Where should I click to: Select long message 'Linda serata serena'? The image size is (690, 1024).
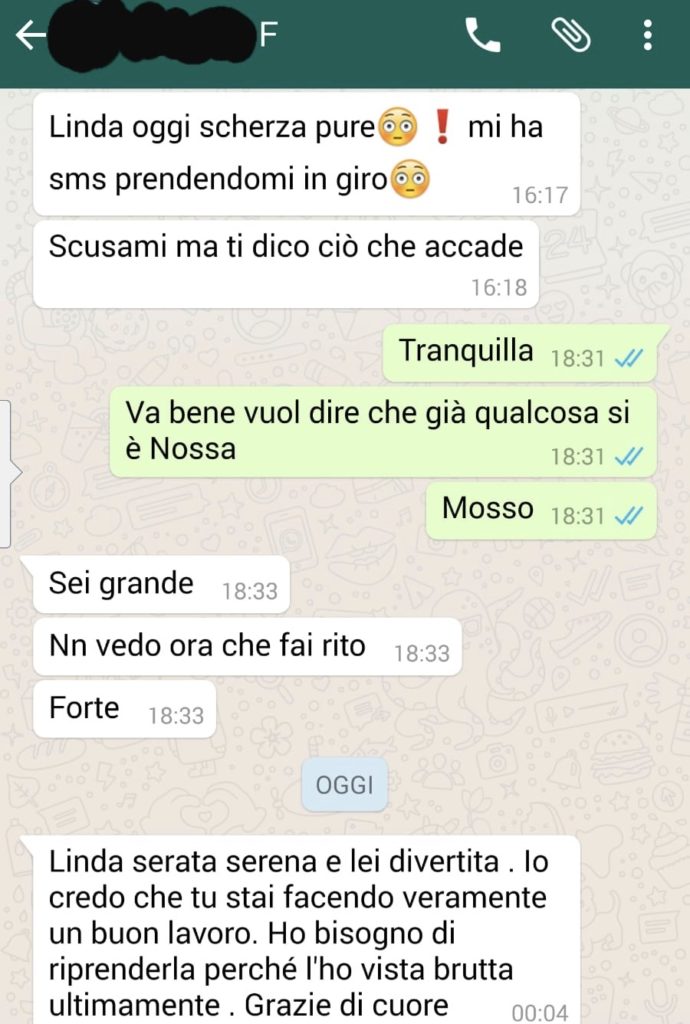pos(307,930)
